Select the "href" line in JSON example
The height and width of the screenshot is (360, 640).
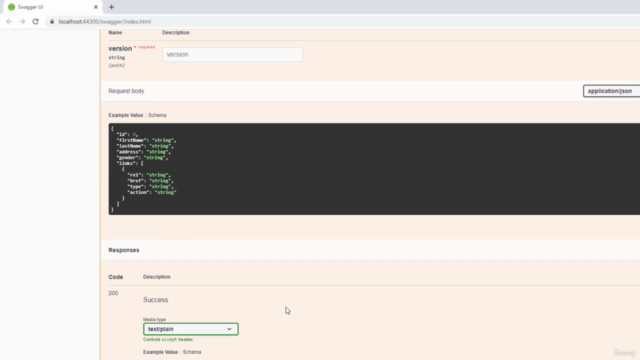pyautogui.click(x=150, y=180)
